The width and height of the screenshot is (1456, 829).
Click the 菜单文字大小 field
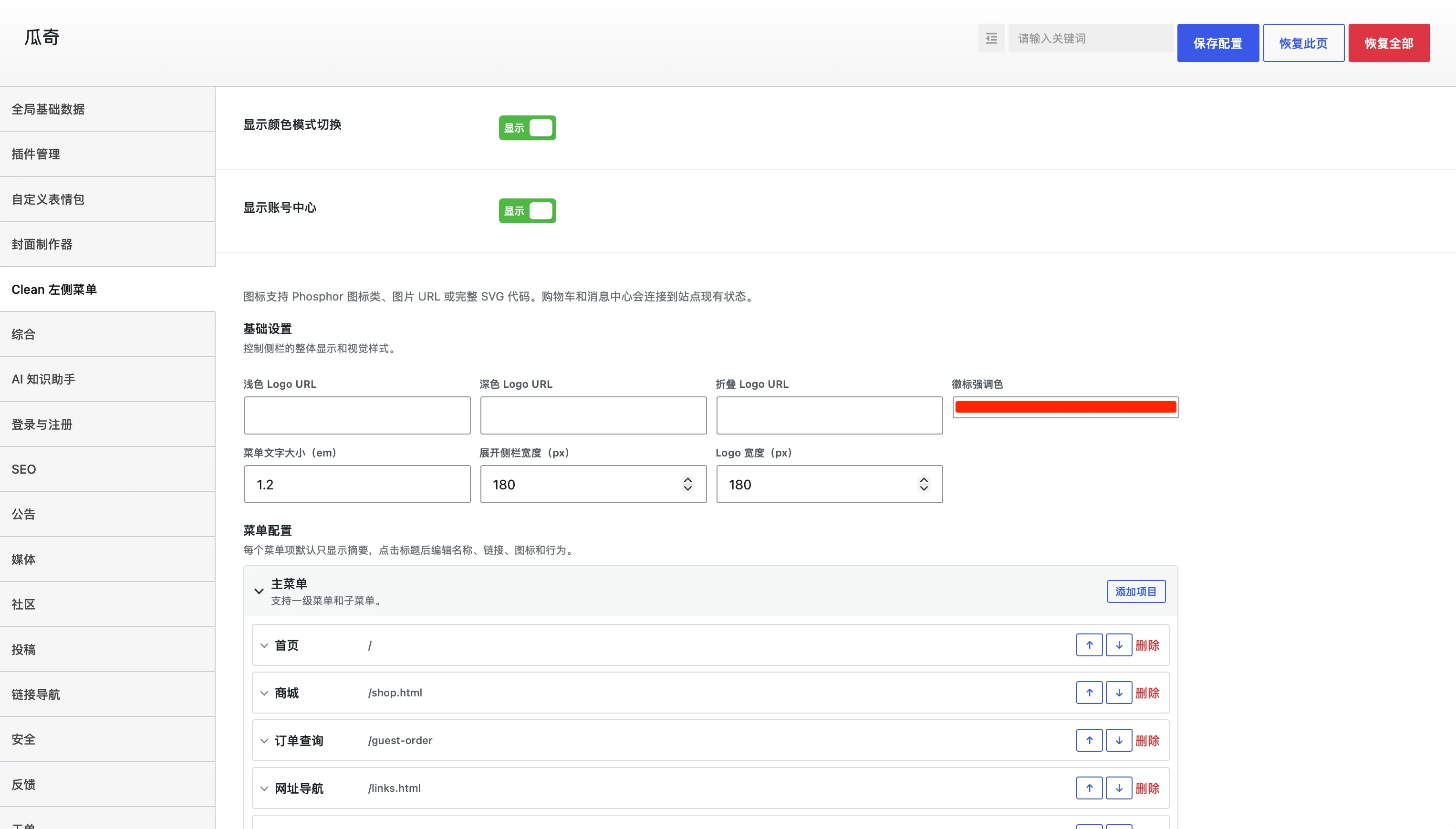point(357,485)
